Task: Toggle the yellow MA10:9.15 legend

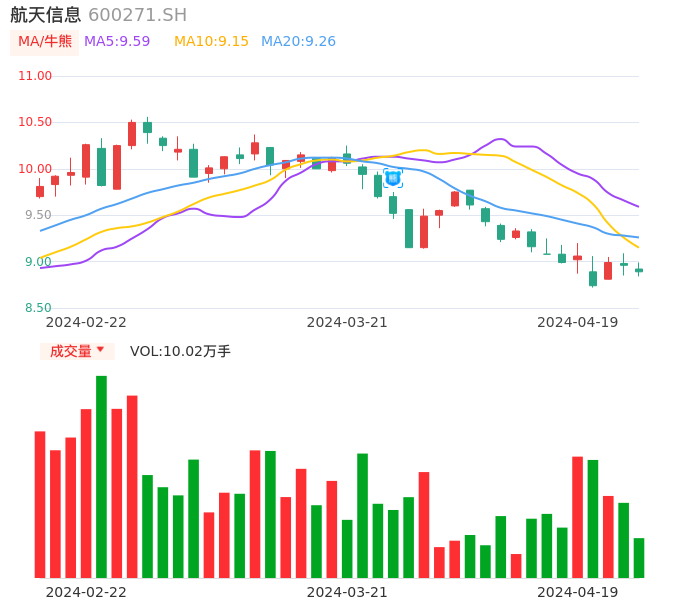Action: 211,42
